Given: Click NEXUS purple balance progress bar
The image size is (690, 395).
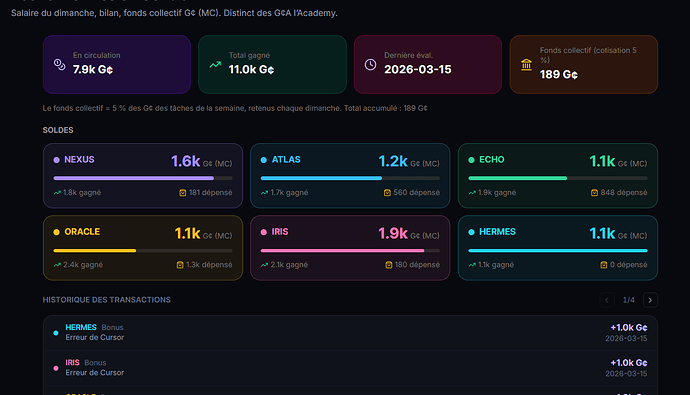Looking at the screenshot, I should (143, 178).
